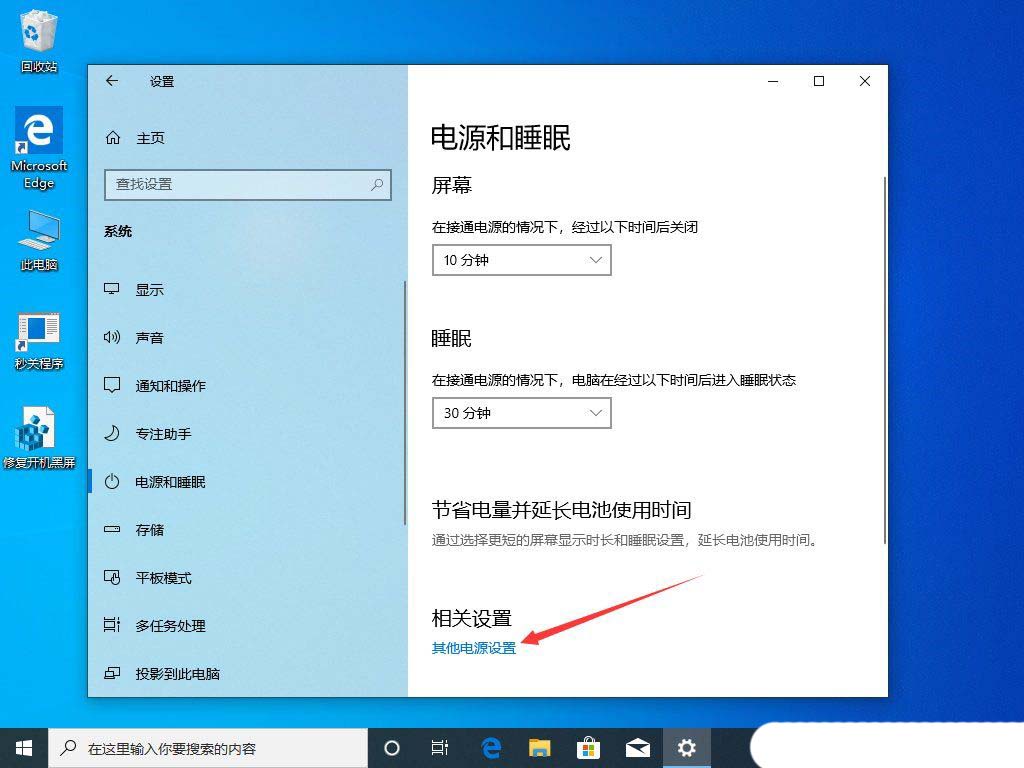Click the 查找设置 search field

point(247,185)
